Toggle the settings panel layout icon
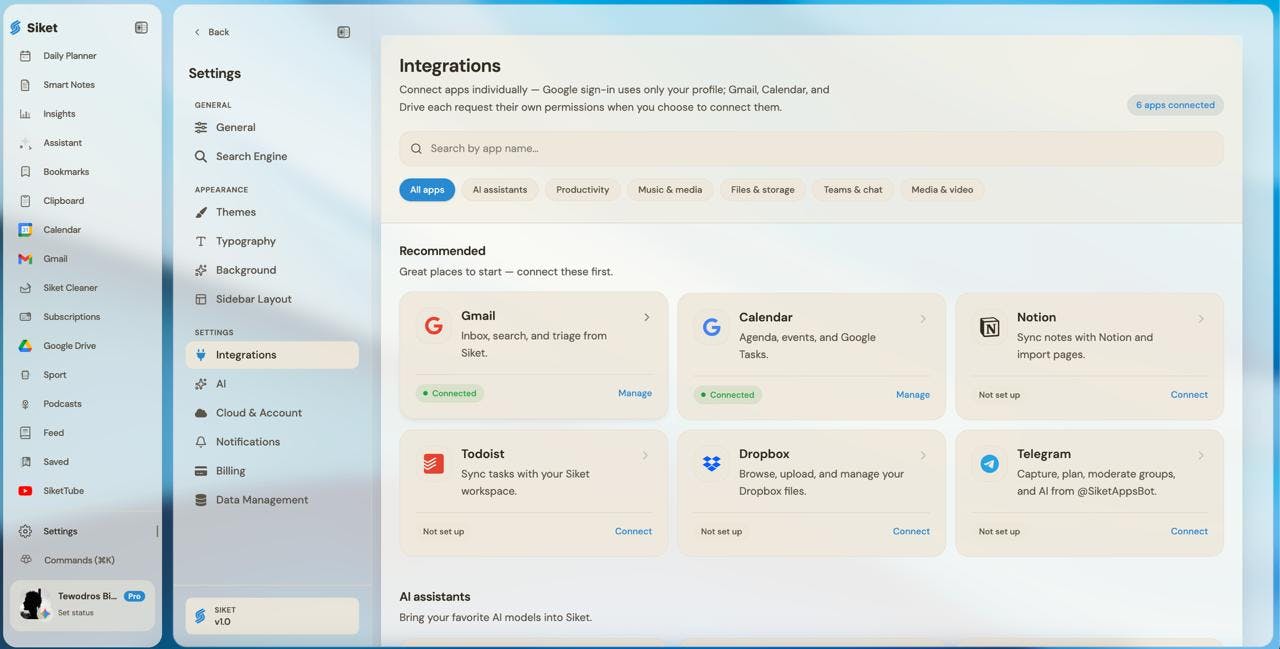This screenshot has height=649, width=1280. [344, 32]
